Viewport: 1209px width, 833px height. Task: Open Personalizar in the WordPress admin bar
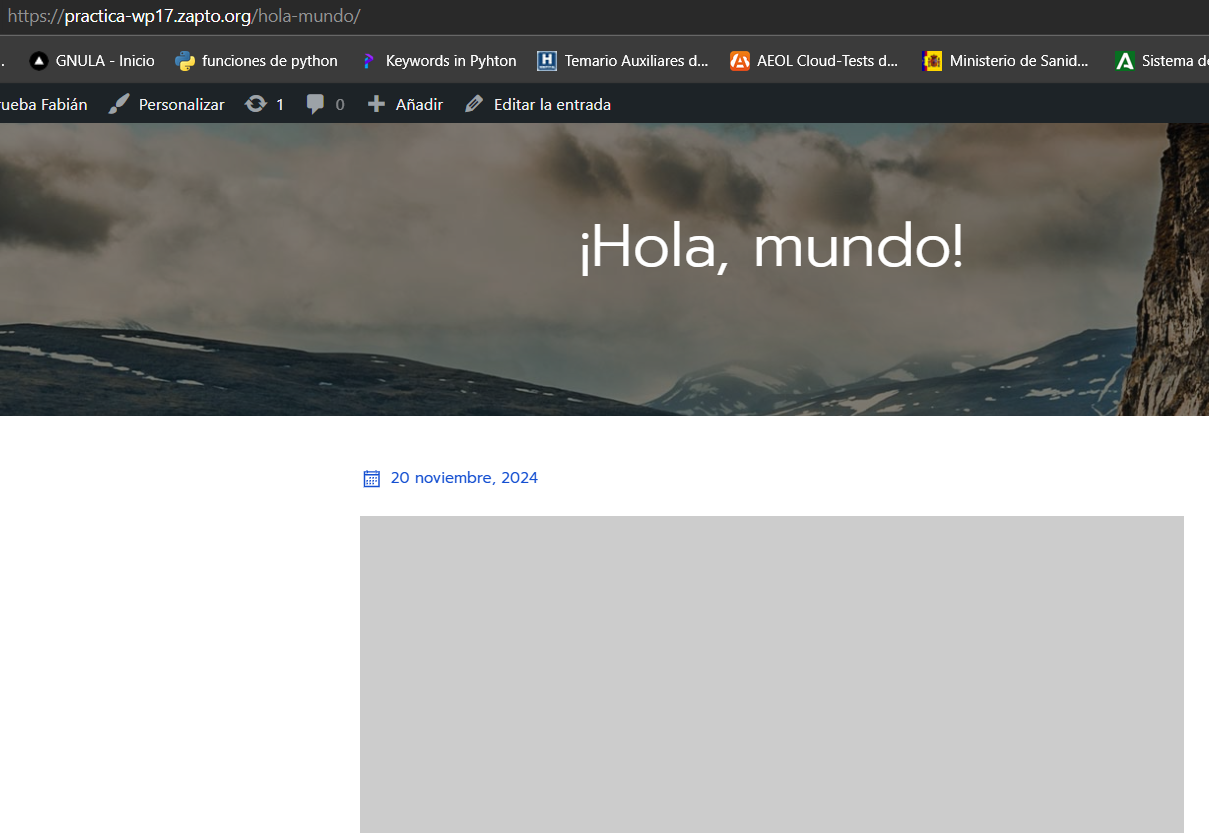(x=181, y=104)
